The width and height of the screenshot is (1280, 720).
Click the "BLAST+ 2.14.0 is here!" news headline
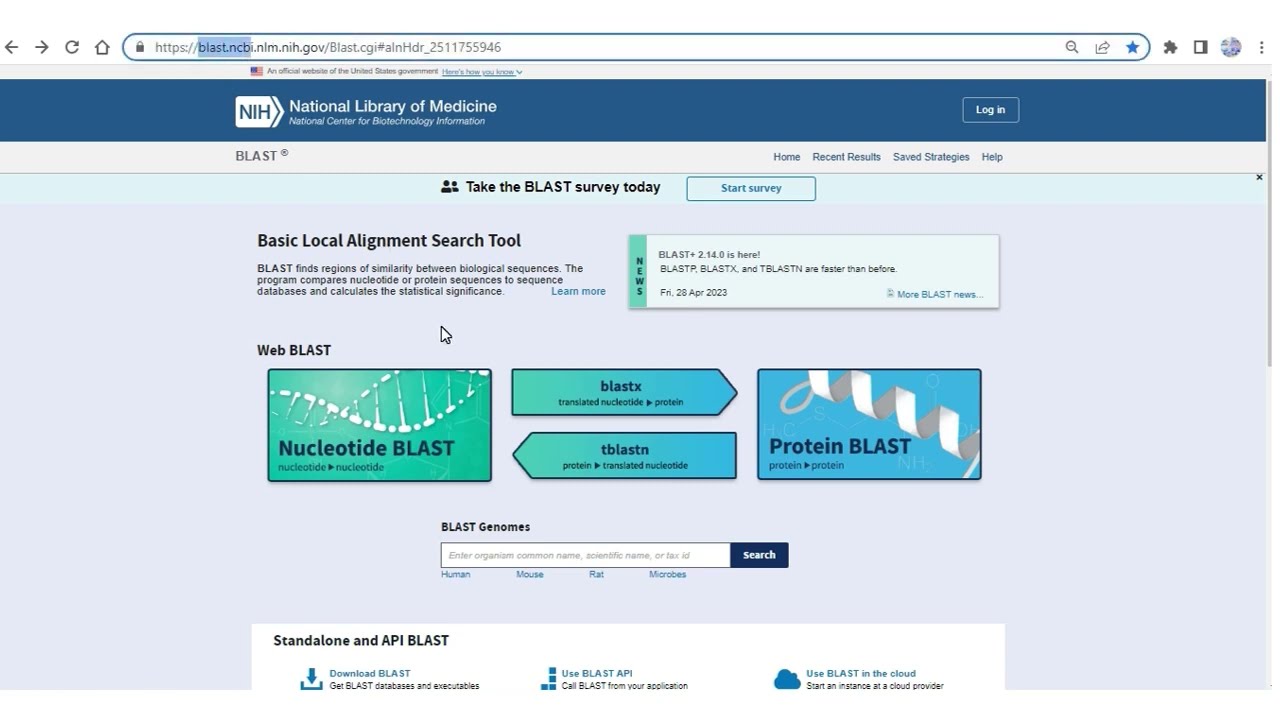(x=709, y=255)
